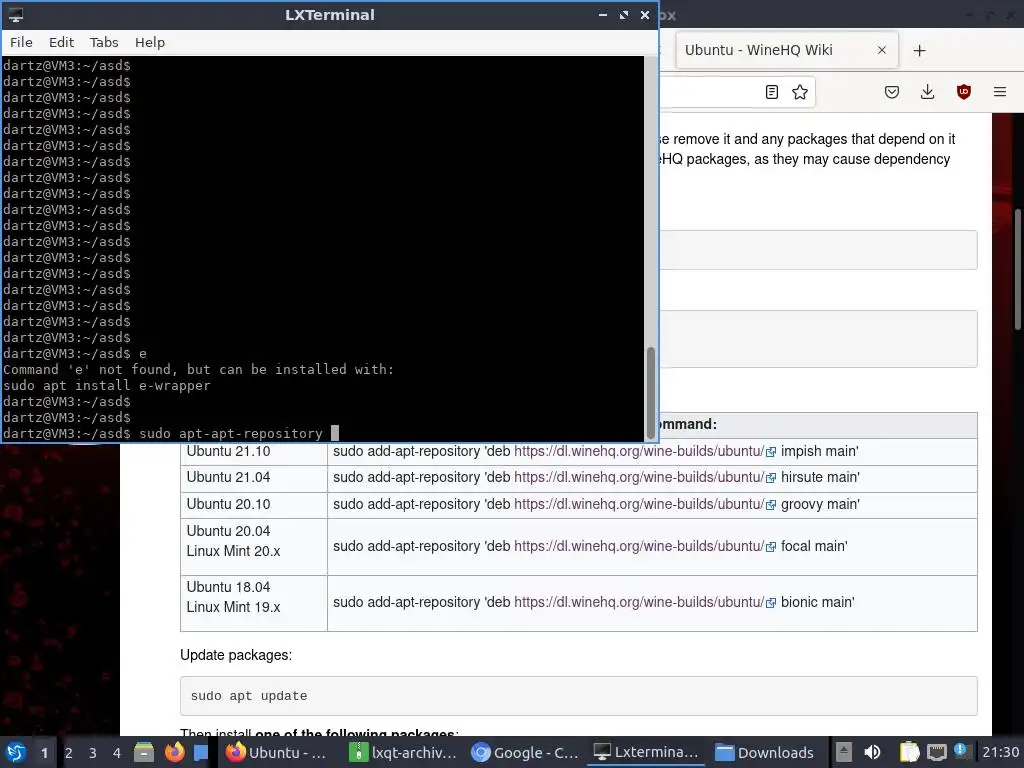Image resolution: width=1024 pixels, height=768 pixels.
Task: Click the LXTerminal vertical scrollbar thumb
Action: click(x=650, y=392)
